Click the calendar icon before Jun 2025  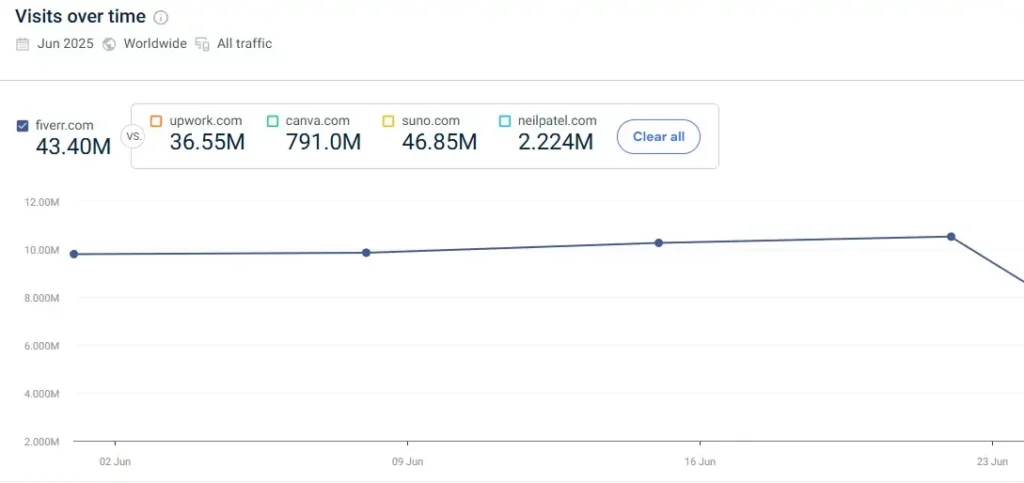pos(22,44)
